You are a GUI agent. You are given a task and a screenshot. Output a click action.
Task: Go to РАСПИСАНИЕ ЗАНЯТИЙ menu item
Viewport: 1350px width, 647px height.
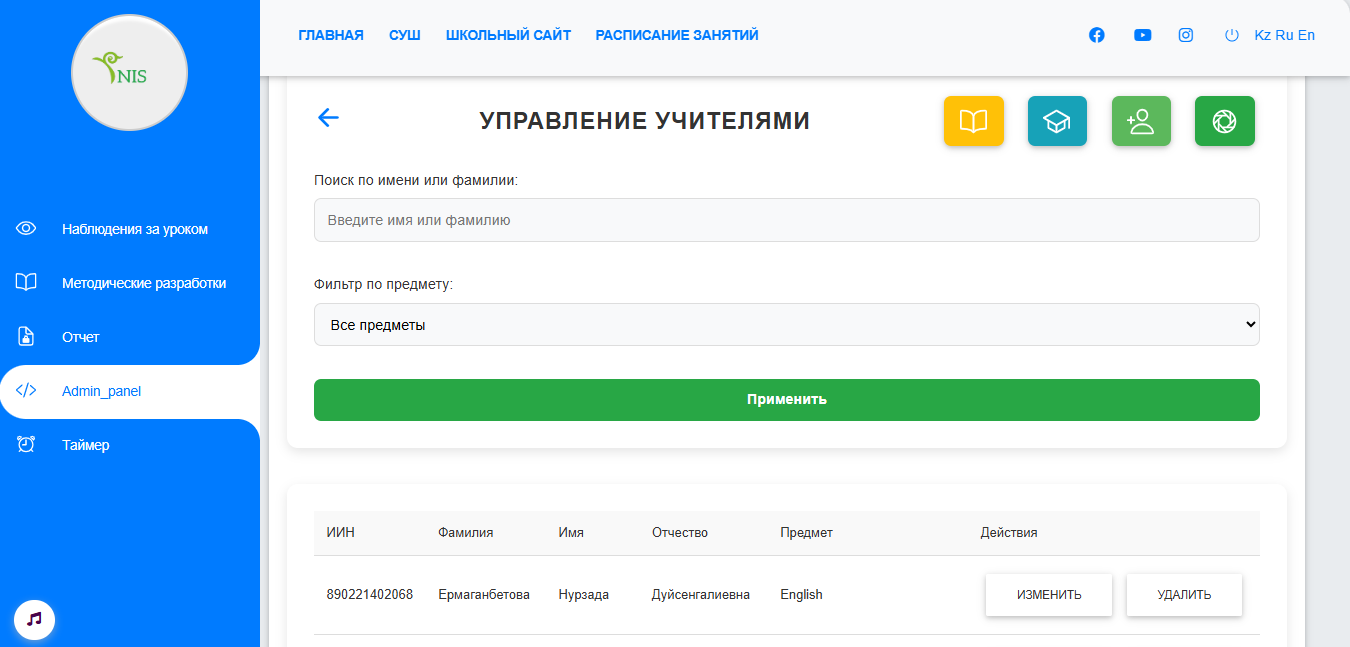pos(677,34)
